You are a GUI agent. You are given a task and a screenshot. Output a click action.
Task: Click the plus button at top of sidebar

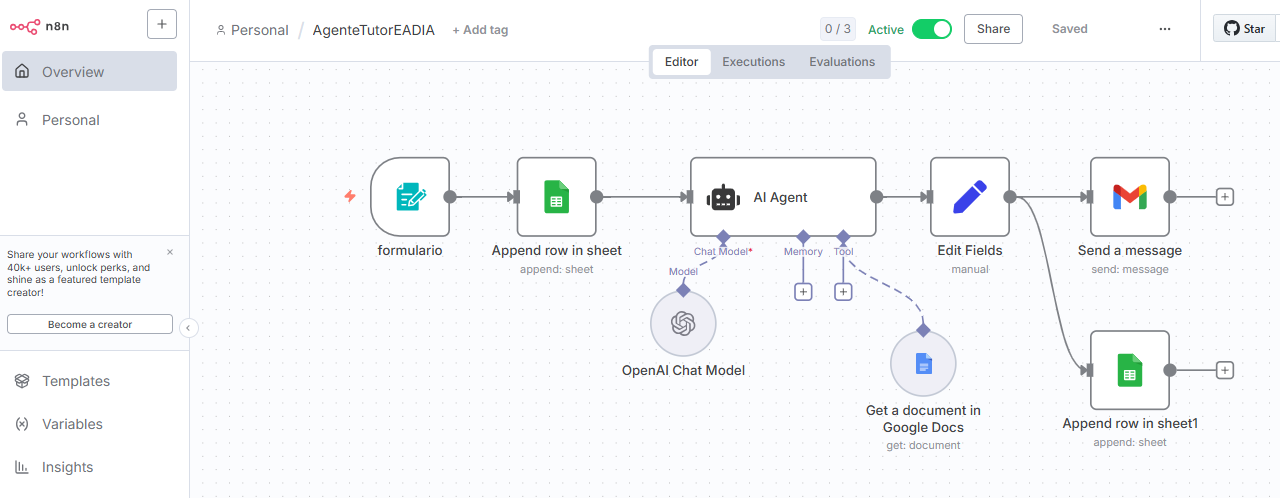coord(161,24)
